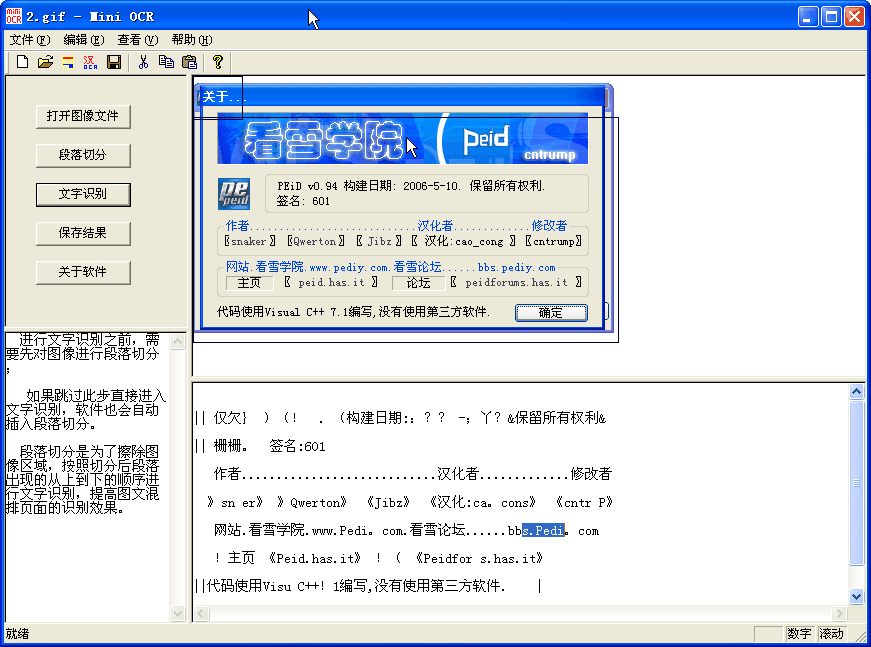
Task: Click the result text '网站.看雪学院.www.Pedi'
Action: [x=289, y=530]
